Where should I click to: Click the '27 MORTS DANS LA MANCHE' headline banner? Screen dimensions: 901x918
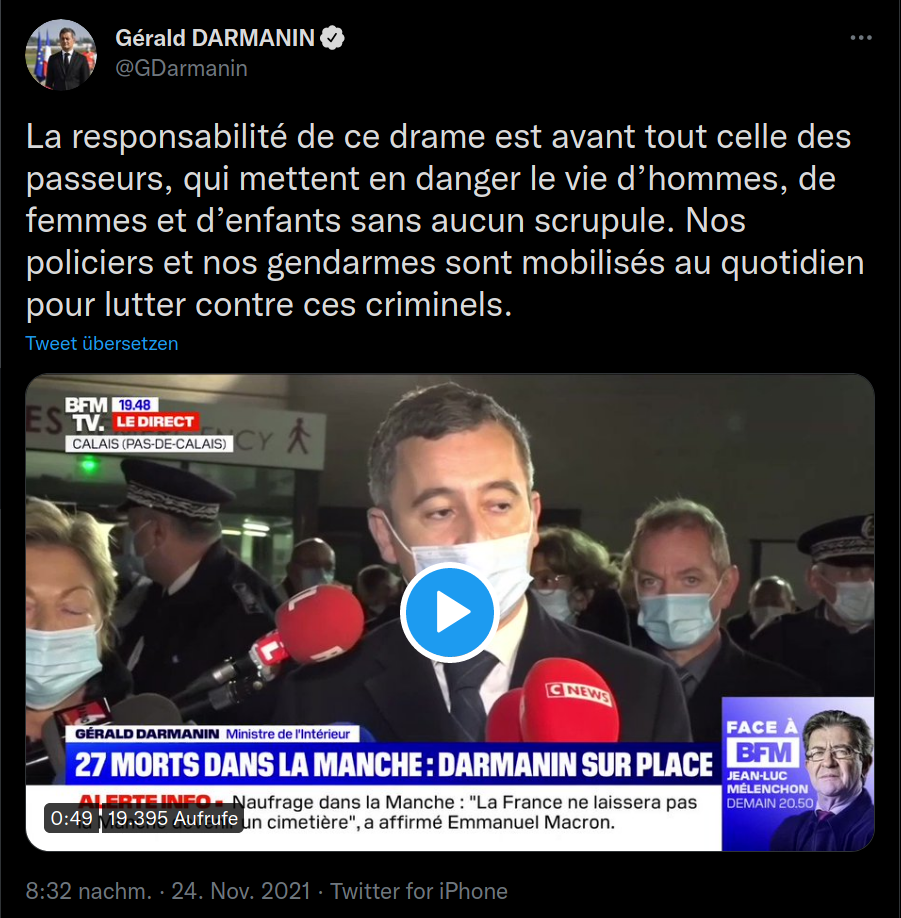[393, 764]
